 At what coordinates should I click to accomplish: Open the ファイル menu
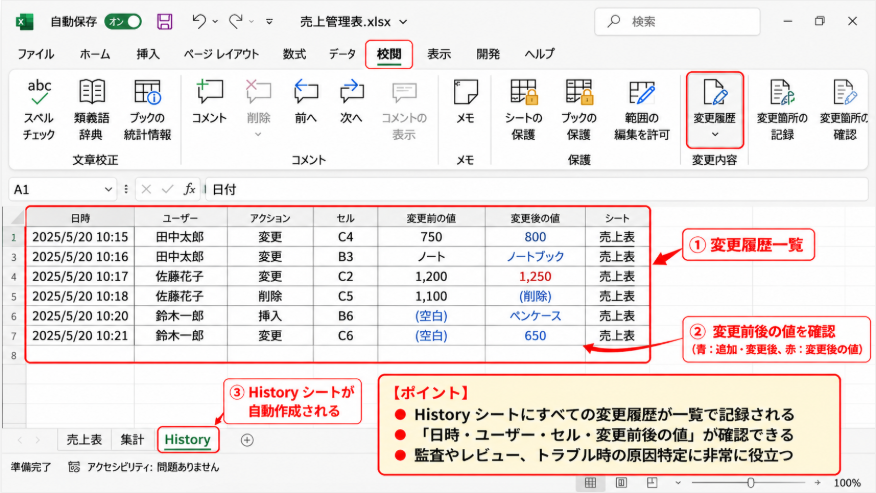pos(36,54)
